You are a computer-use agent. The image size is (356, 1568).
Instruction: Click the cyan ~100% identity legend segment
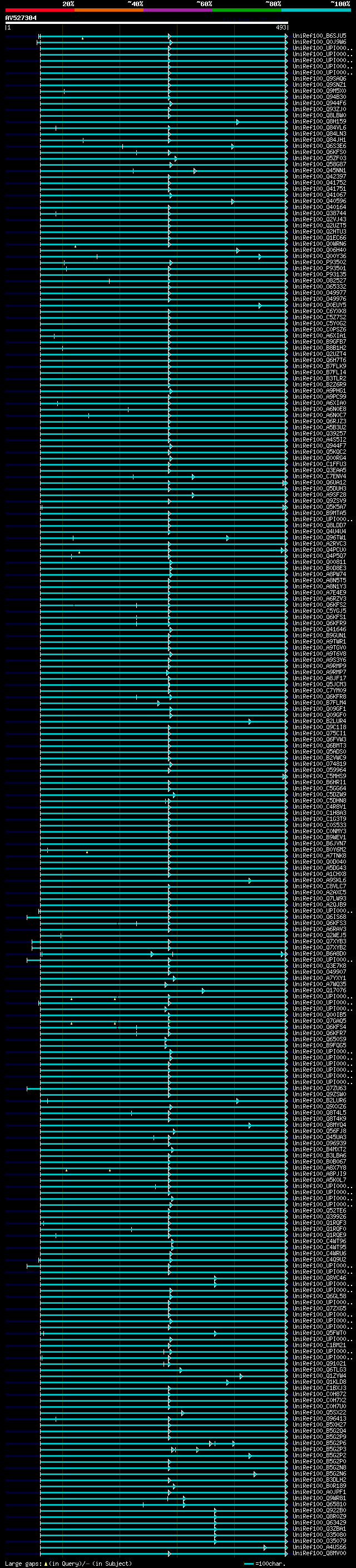tap(316, 10)
